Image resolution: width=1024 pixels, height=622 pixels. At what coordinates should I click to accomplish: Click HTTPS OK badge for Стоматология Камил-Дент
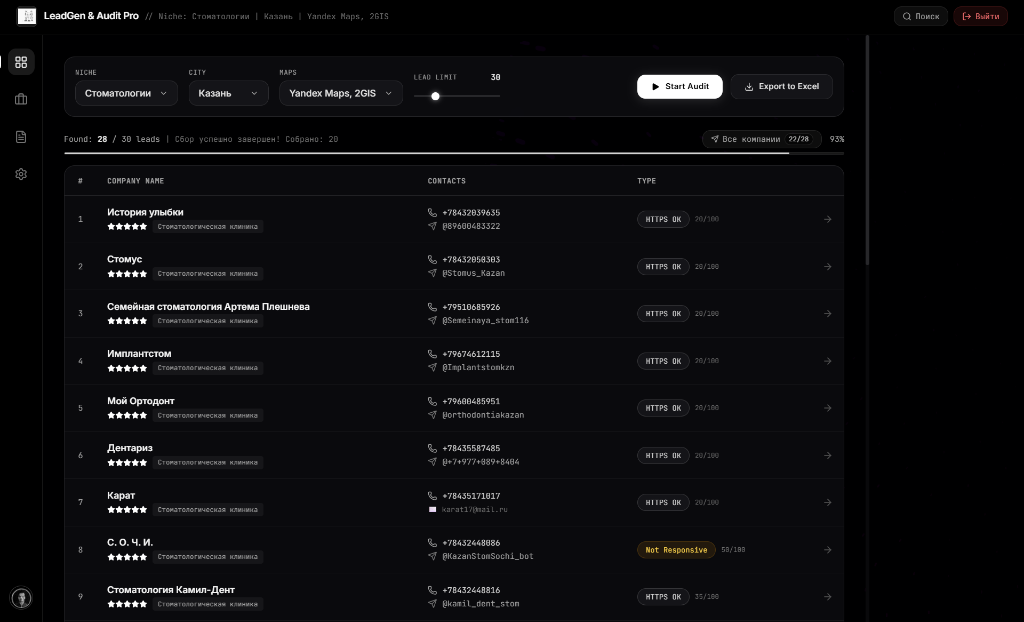click(664, 597)
